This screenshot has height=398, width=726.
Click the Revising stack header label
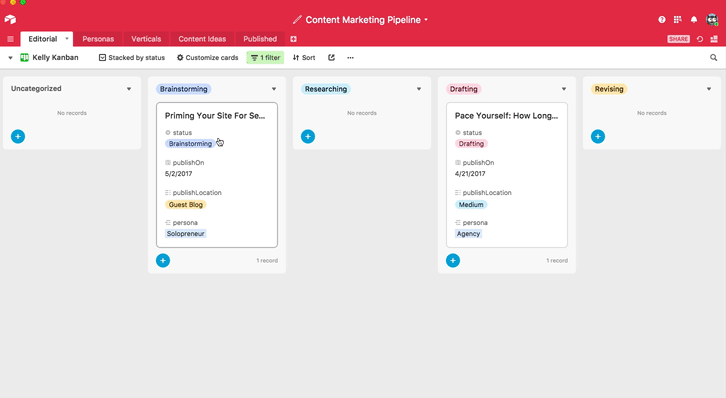point(609,89)
